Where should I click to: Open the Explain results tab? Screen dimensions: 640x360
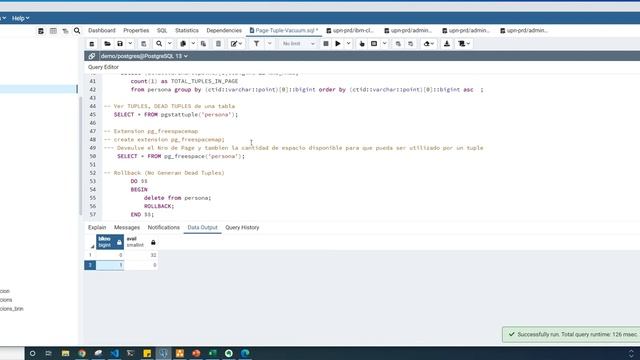tap(97, 228)
